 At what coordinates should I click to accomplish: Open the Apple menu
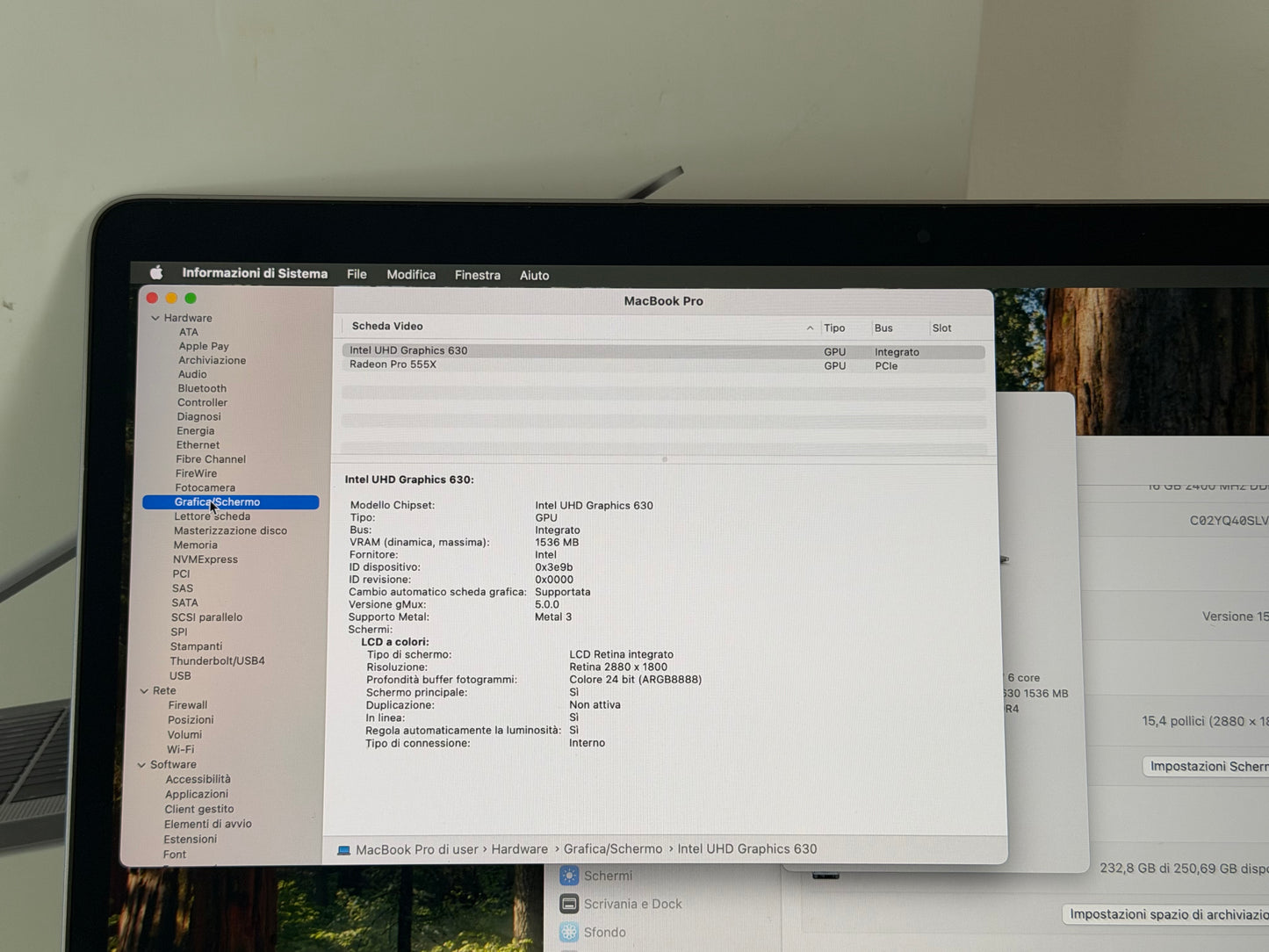point(156,273)
